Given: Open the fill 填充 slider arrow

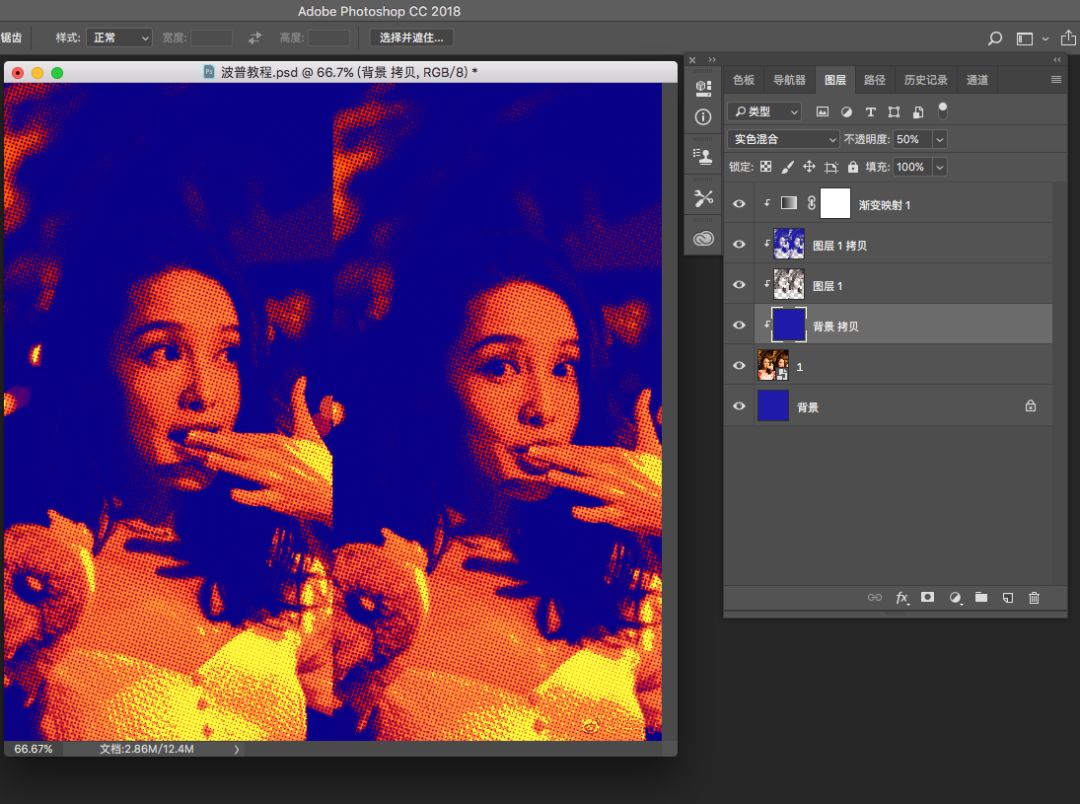Looking at the screenshot, I should pos(939,167).
